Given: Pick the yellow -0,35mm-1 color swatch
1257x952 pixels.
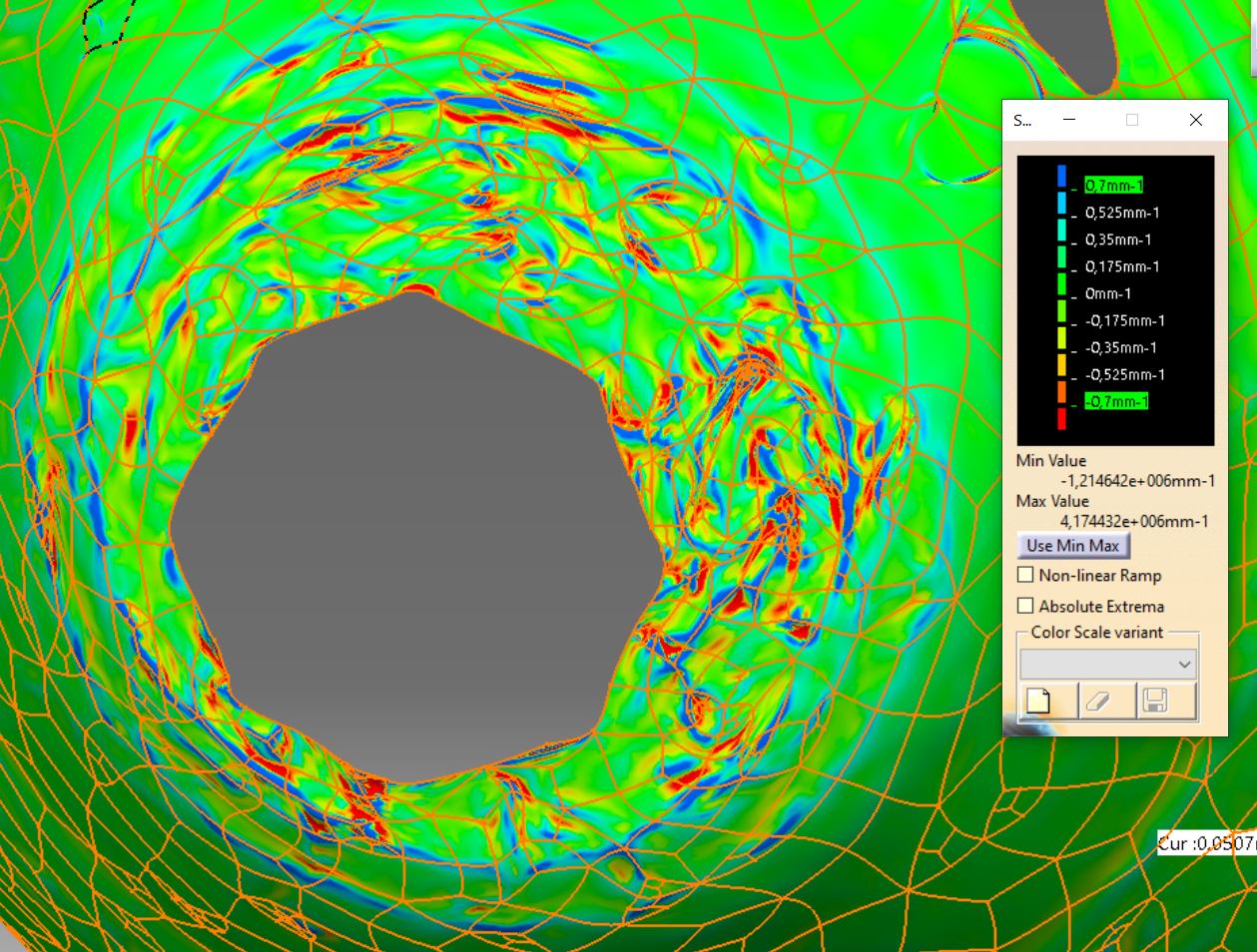Looking at the screenshot, I should (1061, 338).
